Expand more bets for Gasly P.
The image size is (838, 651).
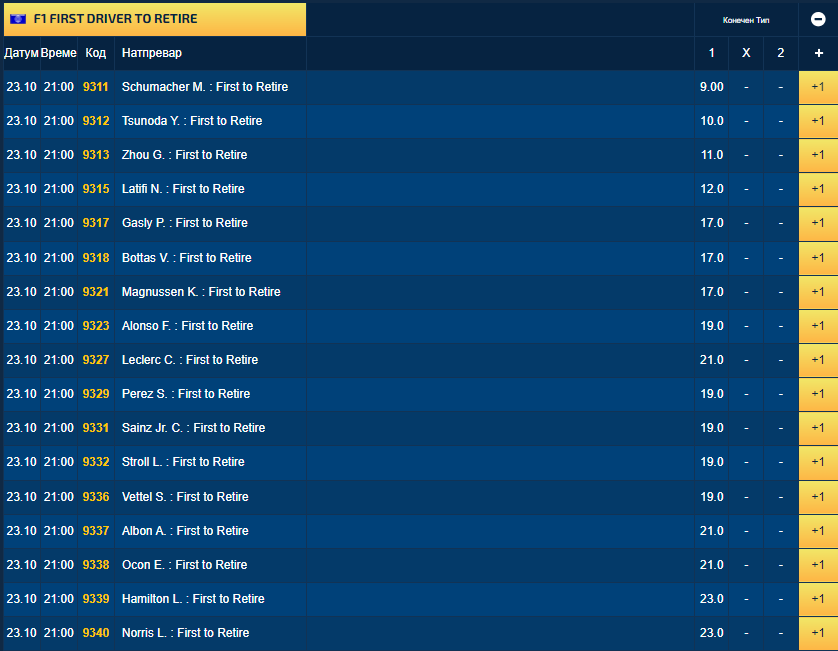point(818,223)
